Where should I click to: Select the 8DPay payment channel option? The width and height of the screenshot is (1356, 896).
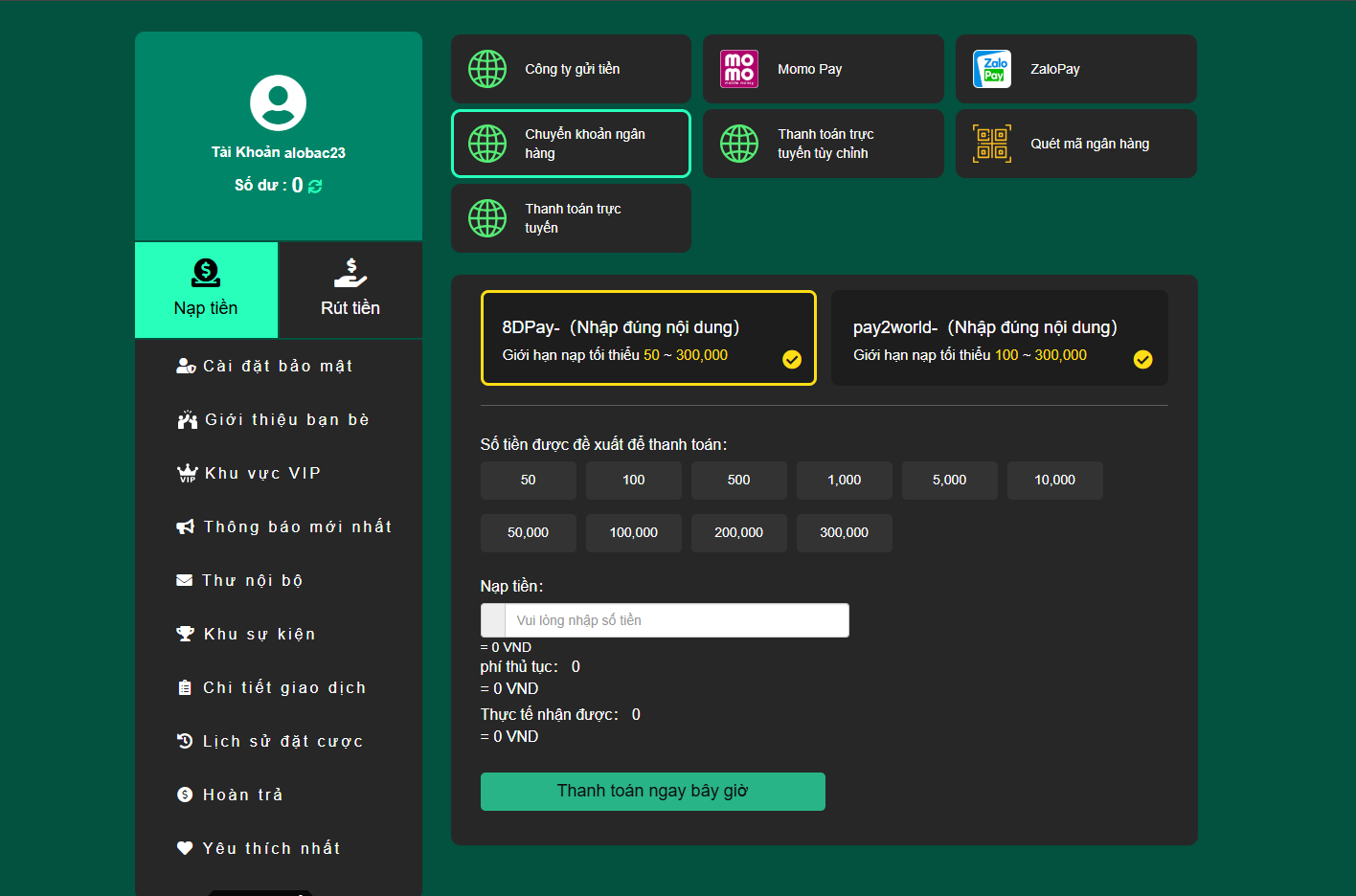[x=648, y=338]
